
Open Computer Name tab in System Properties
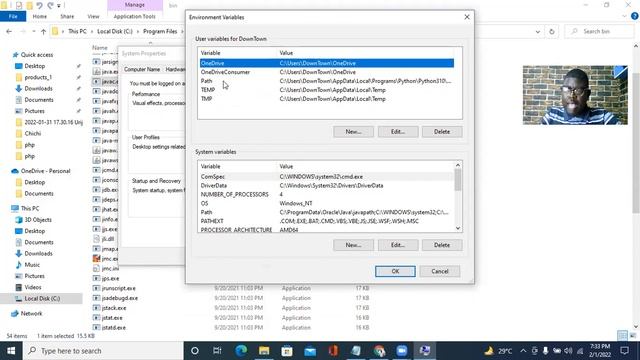142,69
